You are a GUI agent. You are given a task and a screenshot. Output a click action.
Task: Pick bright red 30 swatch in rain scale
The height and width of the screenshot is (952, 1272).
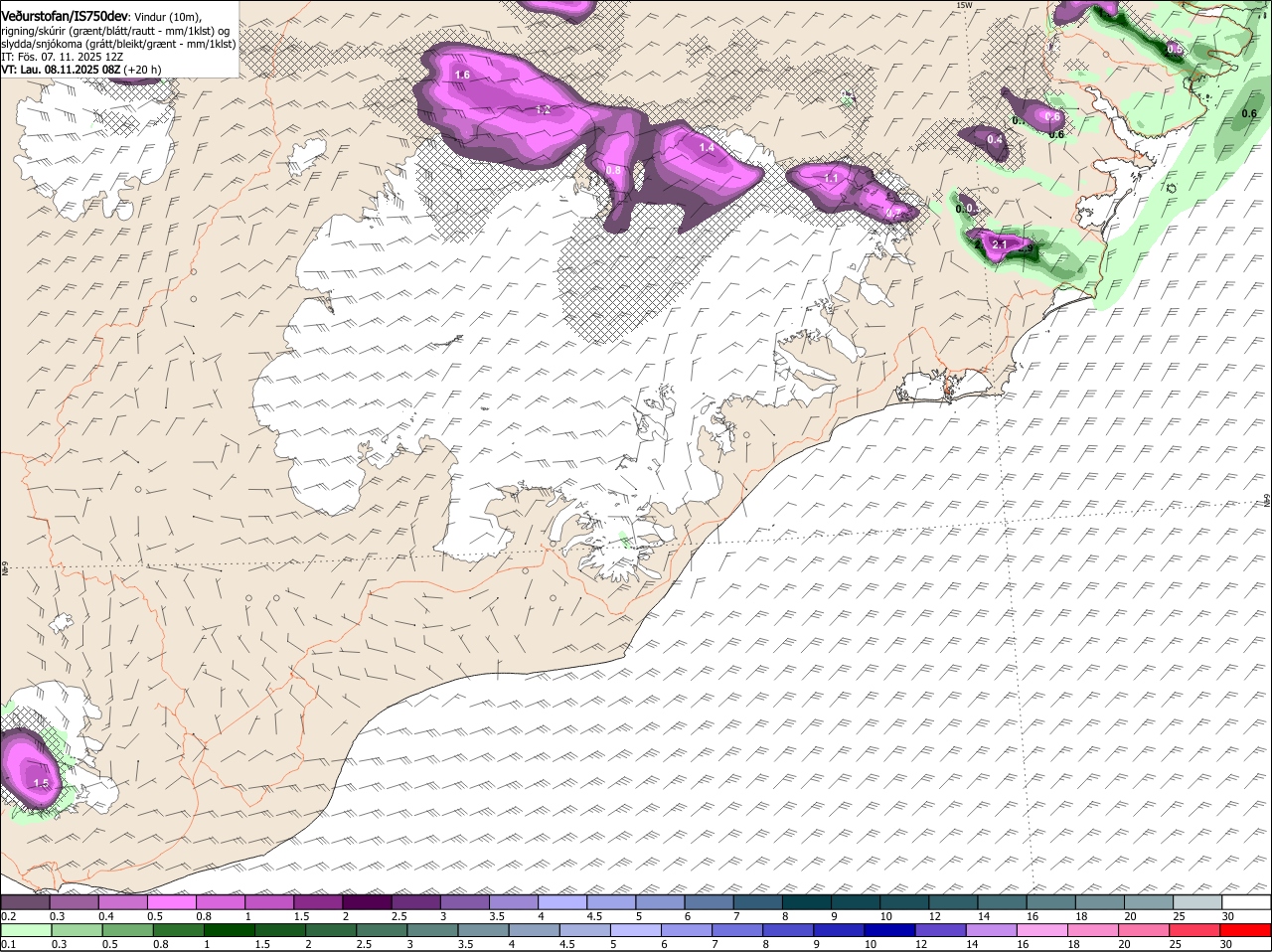click(x=1244, y=930)
